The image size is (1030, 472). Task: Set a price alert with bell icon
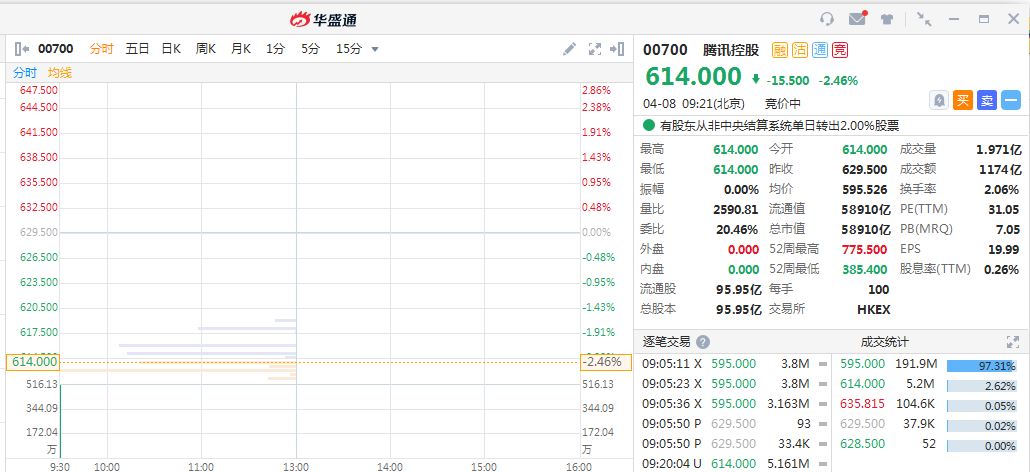[x=939, y=100]
